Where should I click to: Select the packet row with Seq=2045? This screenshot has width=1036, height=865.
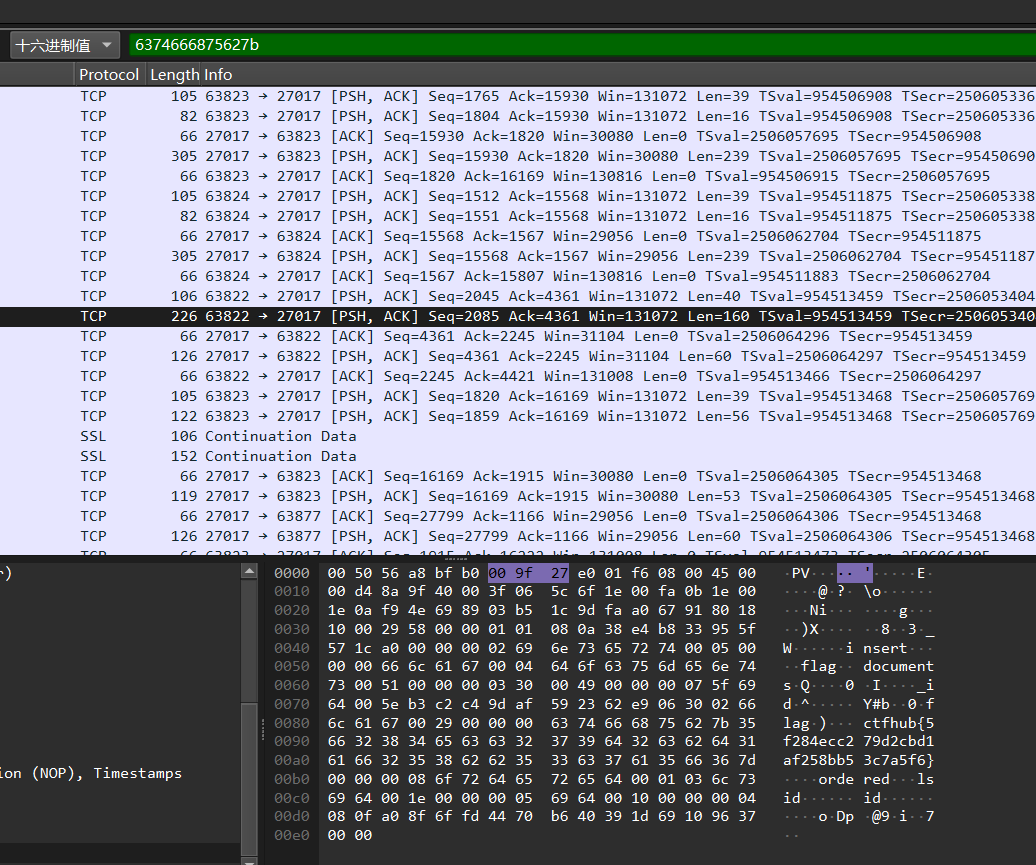click(x=518, y=296)
